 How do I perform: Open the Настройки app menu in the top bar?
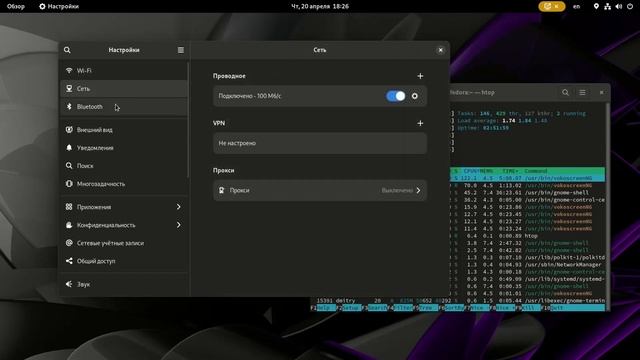59,6
